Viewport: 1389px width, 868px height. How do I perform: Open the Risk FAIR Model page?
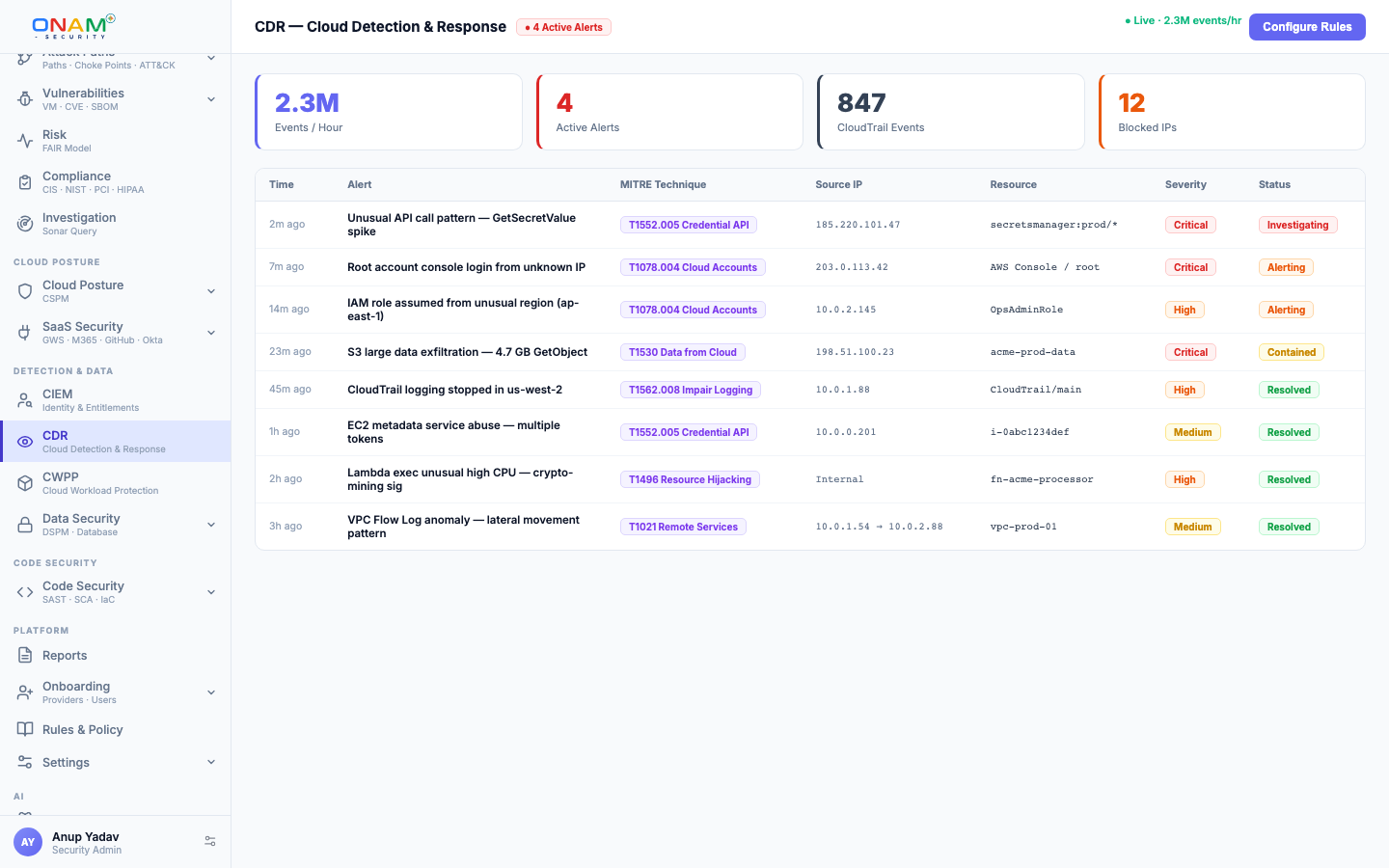coord(116,141)
